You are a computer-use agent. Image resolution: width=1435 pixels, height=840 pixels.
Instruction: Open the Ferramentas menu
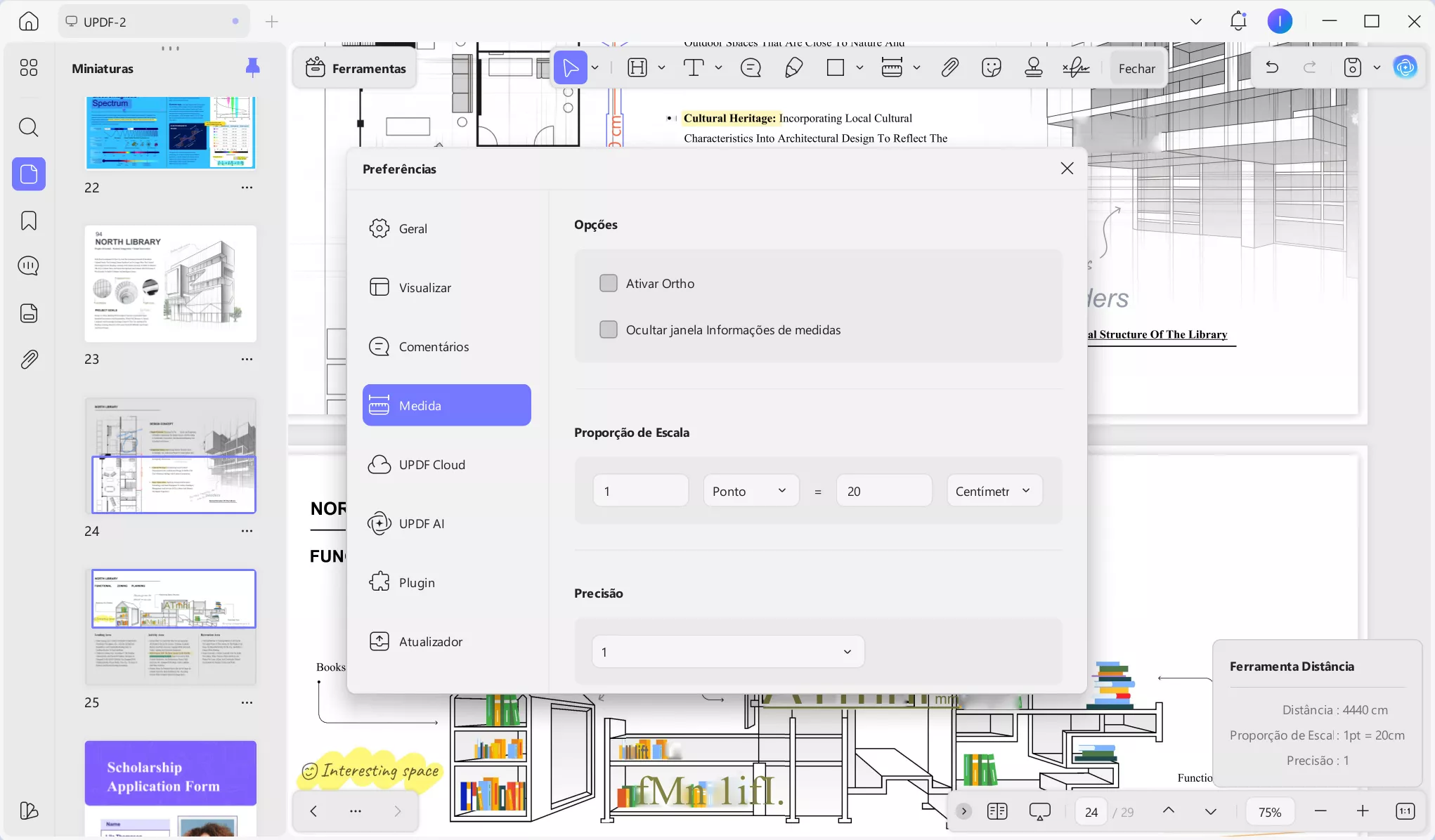tap(354, 67)
